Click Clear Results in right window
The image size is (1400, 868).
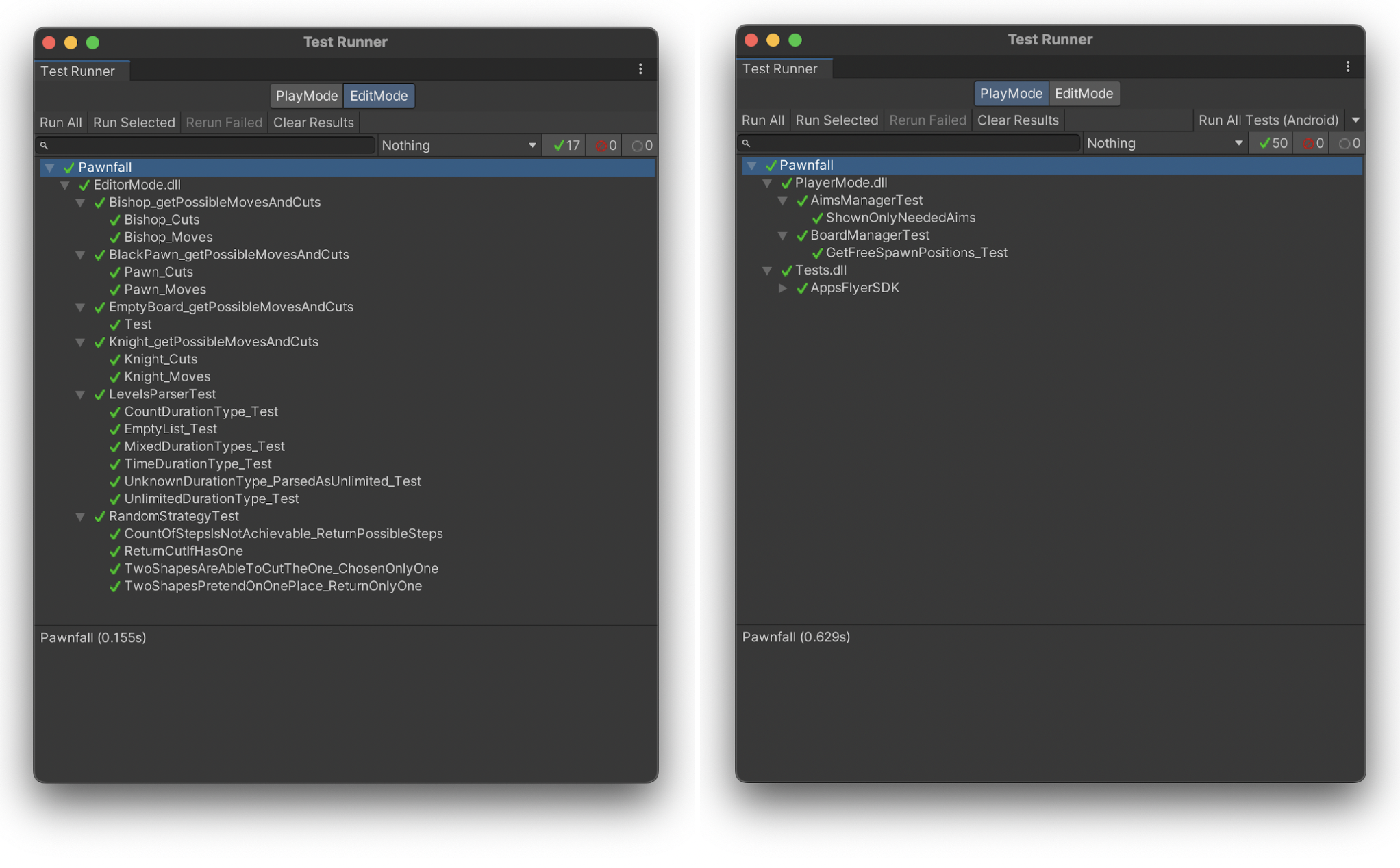coord(1017,120)
